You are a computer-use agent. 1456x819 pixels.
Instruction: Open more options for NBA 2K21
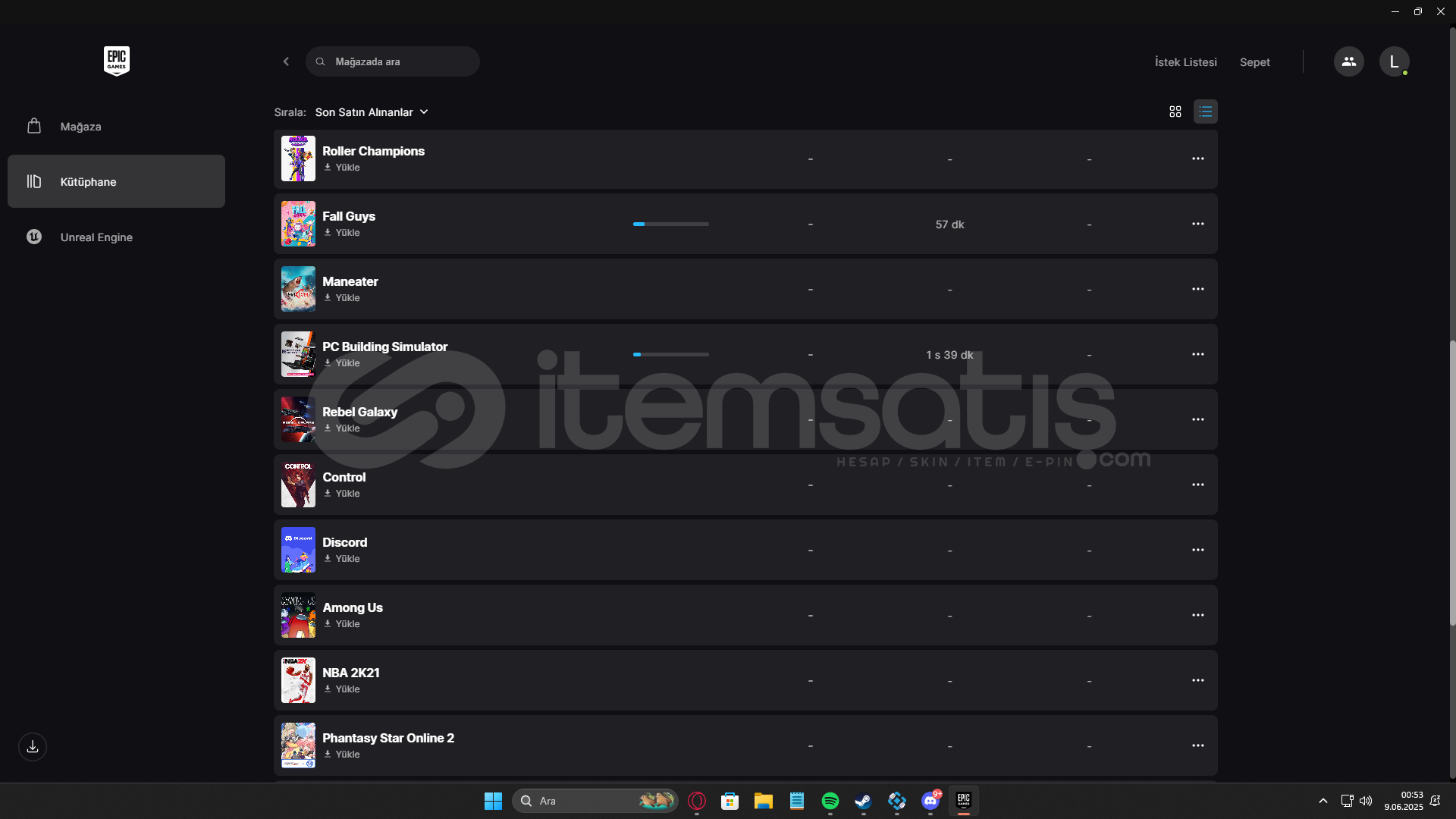click(x=1197, y=680)
